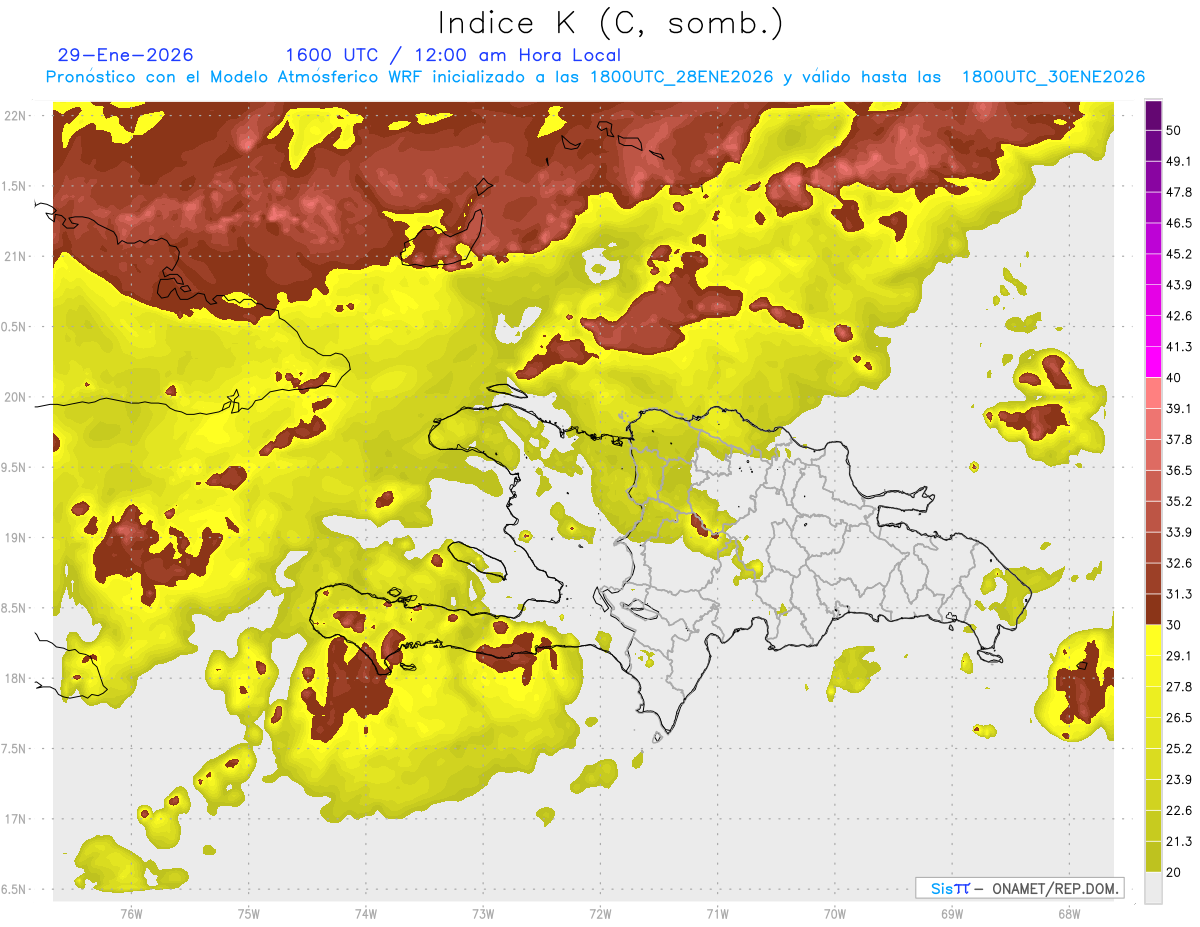Click the colorbar value '21.3'
This screenshot has width=1200, height=927.
tap(1179, 842)
